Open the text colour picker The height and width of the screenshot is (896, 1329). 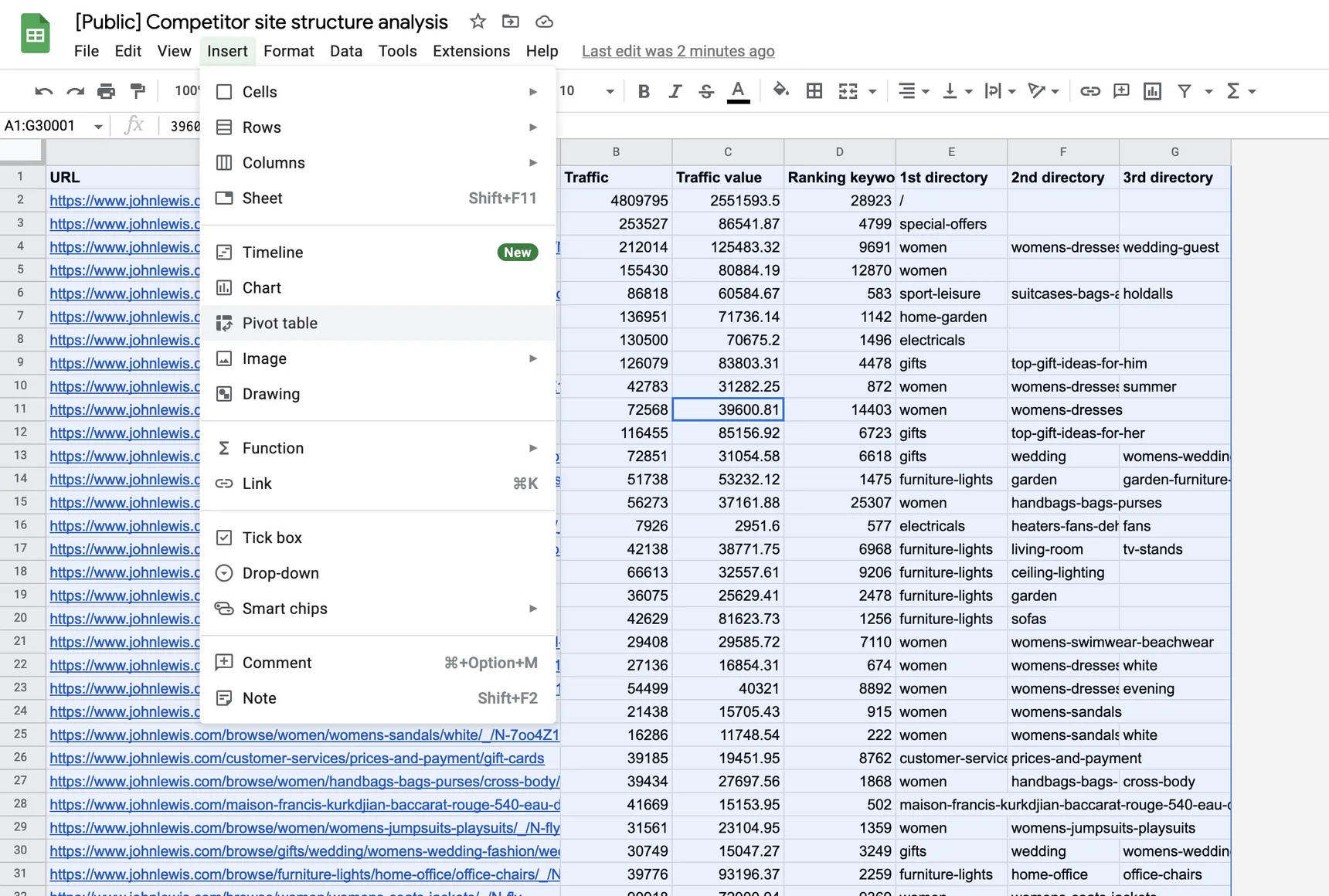click(739, 91)
